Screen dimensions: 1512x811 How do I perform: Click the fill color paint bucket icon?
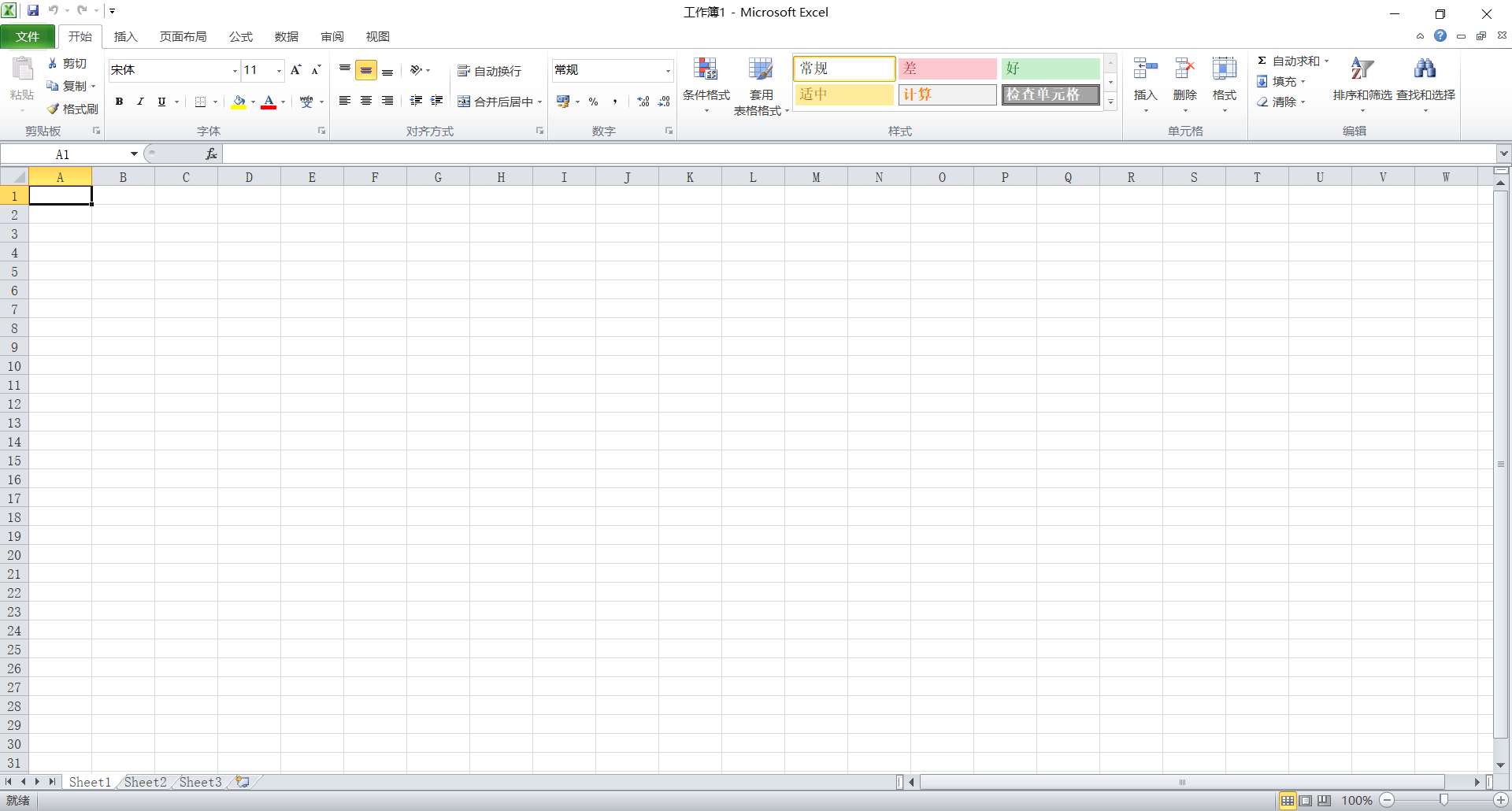[239, 102]
